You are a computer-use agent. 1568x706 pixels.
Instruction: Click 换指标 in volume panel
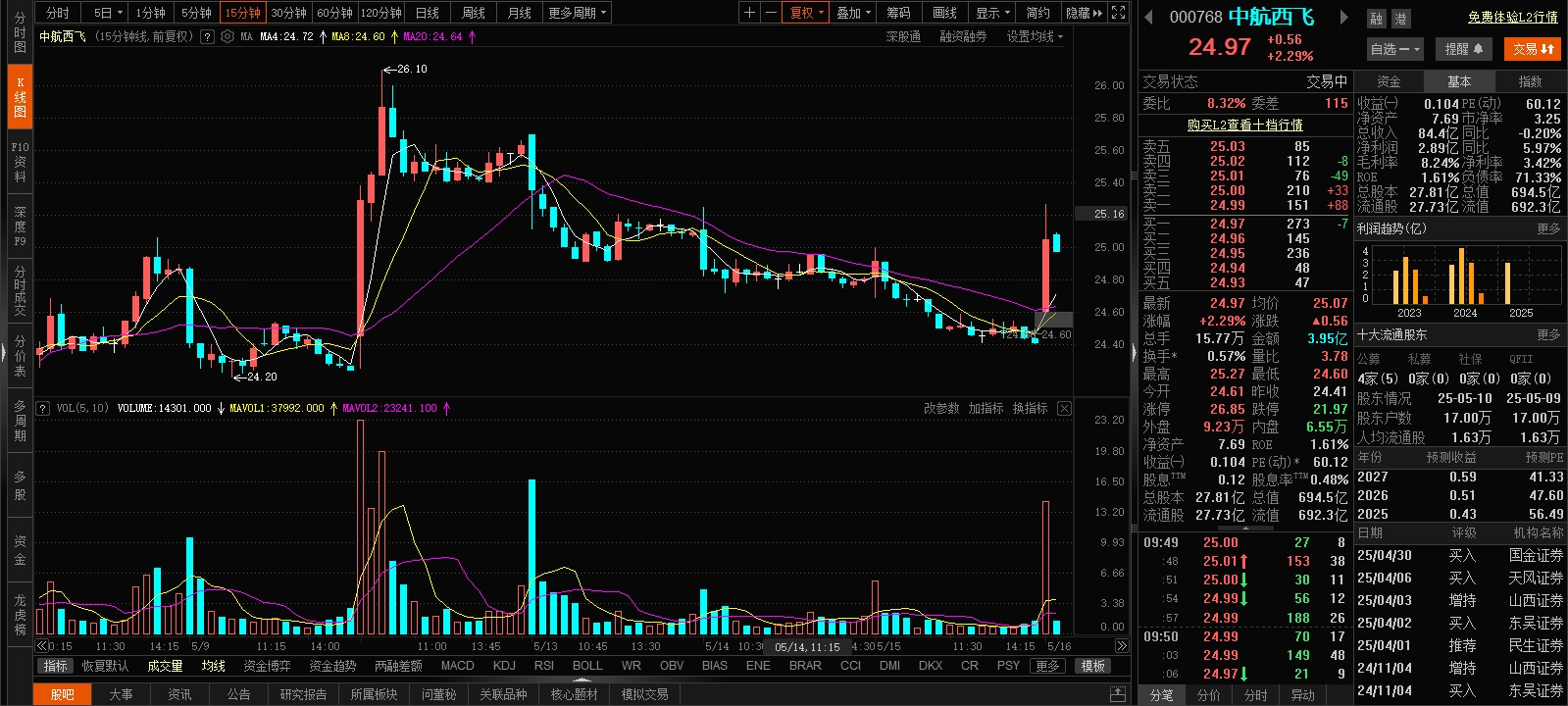(x=1030, y=408)
